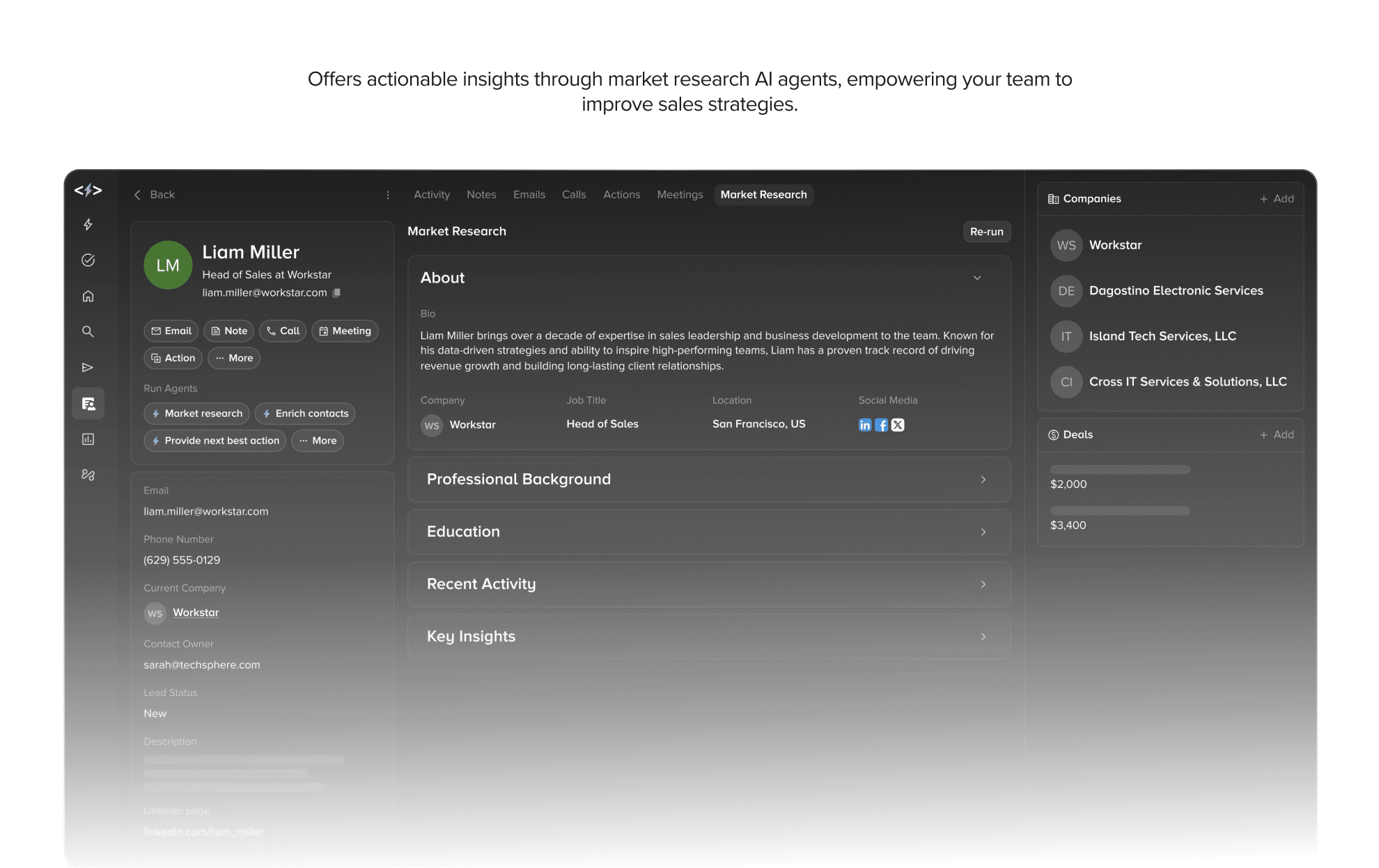Switch to the Emails tab
This screenshot has width=1379, height=868.
pyautogui.click(x=529, y=195)
